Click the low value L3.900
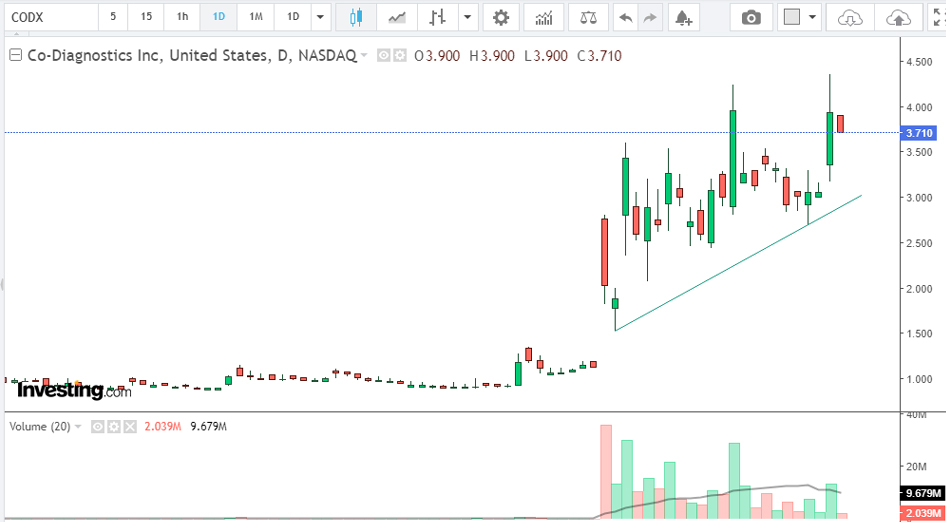The height and width of the screenshot is (522, 946). (x=545, y=56)
